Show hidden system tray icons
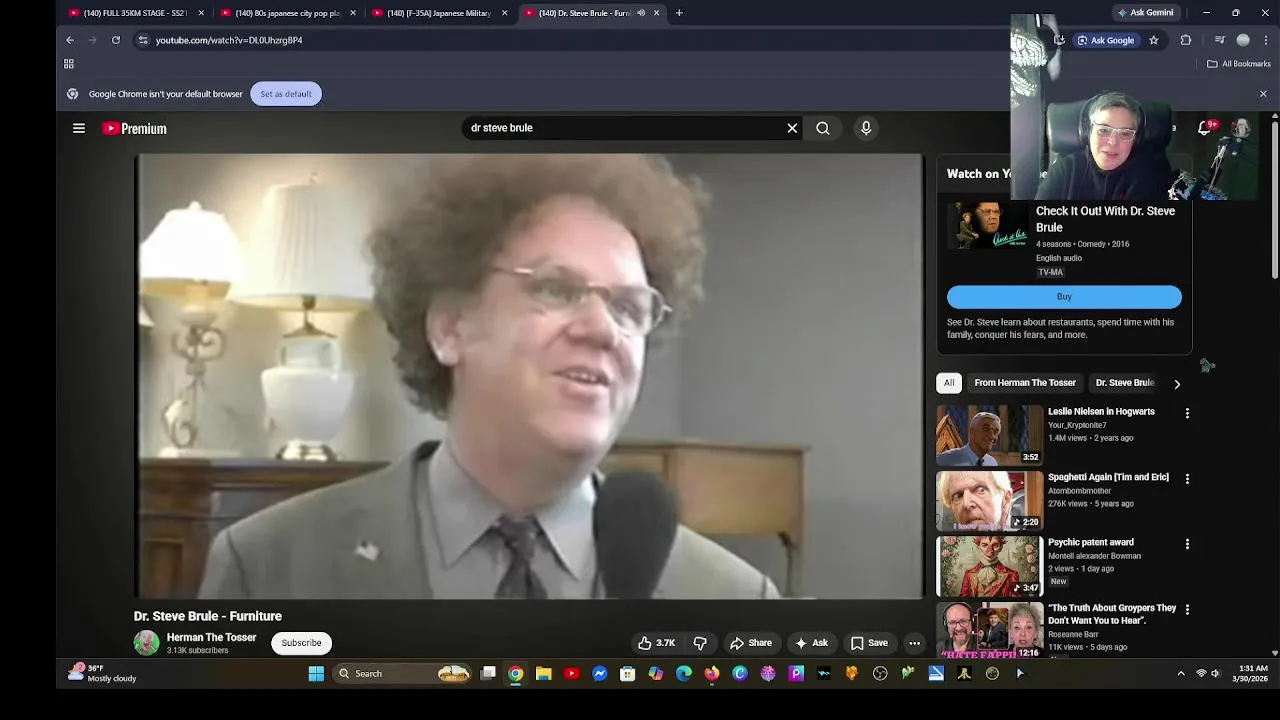This screenshot has width=1280, height=720. pos(1181,673)
